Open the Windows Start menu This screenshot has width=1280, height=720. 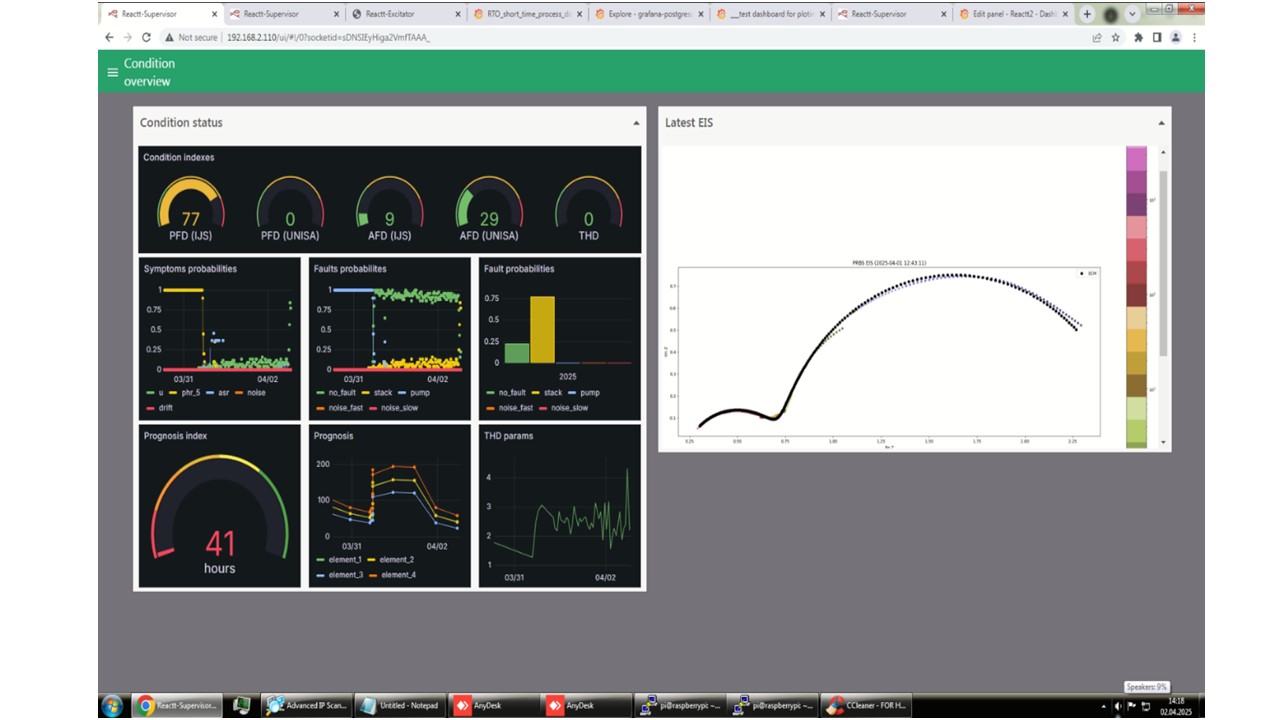[x=111, y=705]
